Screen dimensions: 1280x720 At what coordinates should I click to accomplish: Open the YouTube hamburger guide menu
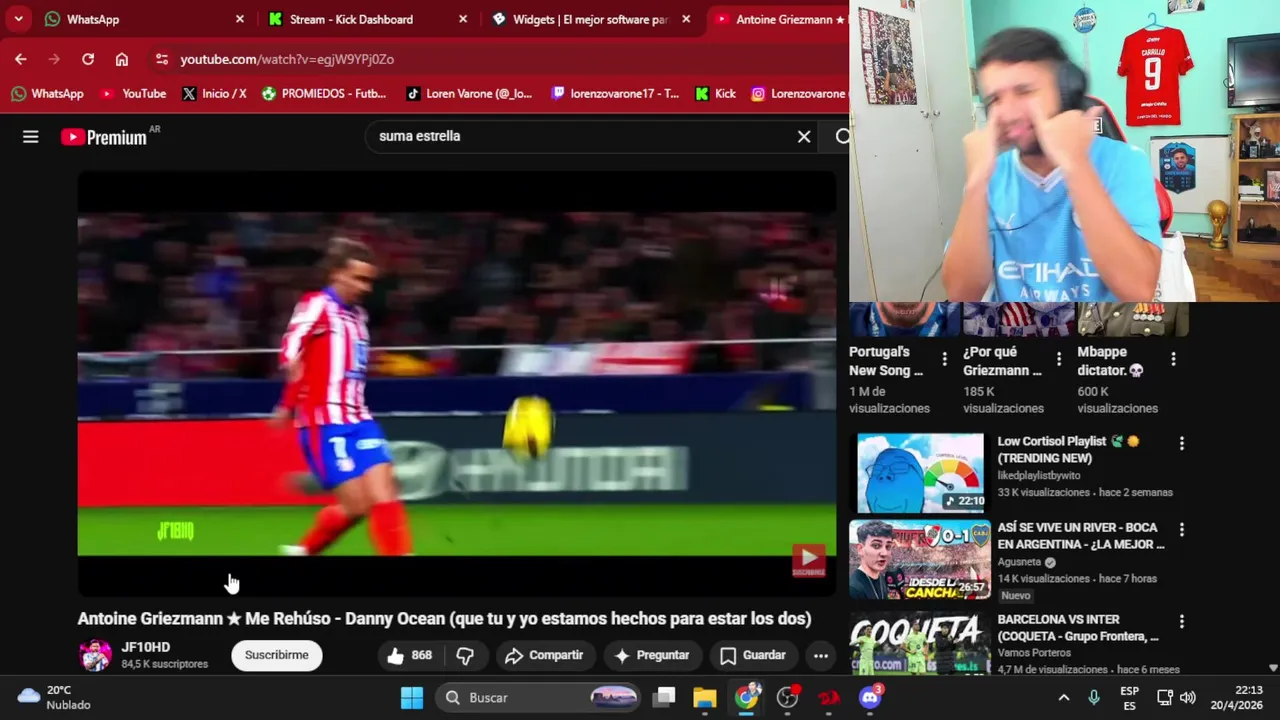click(31, 137)
